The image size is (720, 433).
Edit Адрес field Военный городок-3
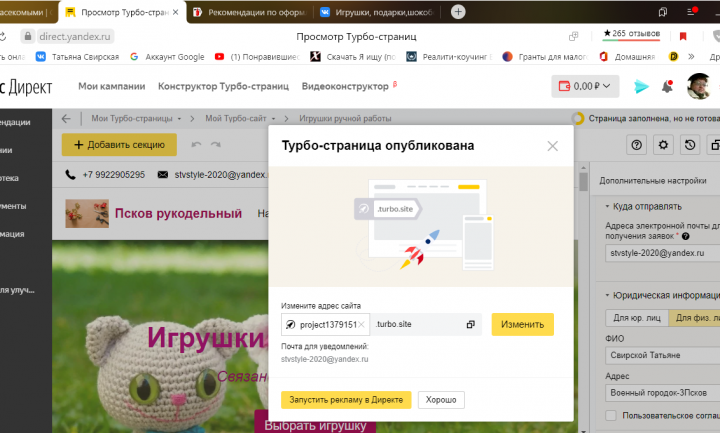(x=663, y=393)
